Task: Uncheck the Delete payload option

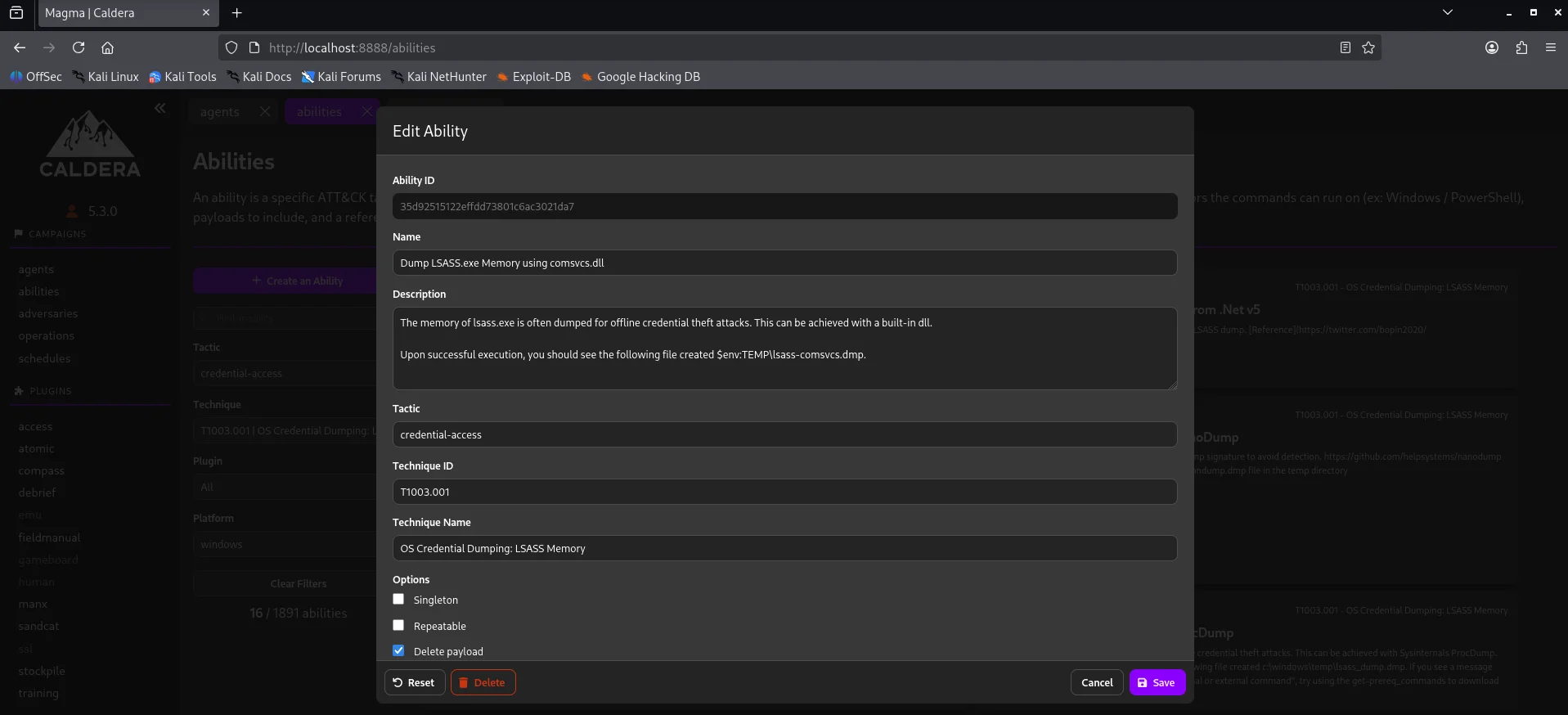Action: [x=398, y=650]
